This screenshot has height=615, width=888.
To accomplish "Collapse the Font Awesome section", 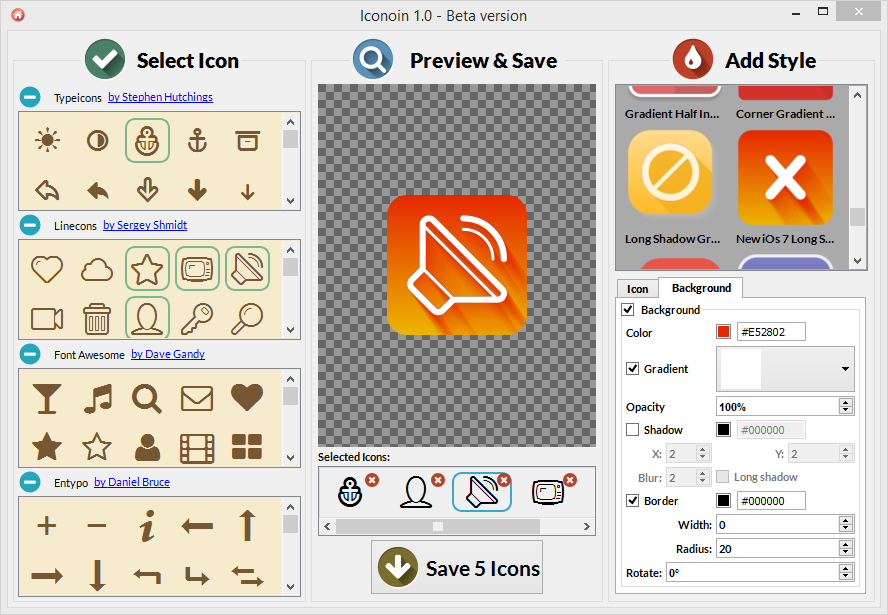I will click(30, 354).
